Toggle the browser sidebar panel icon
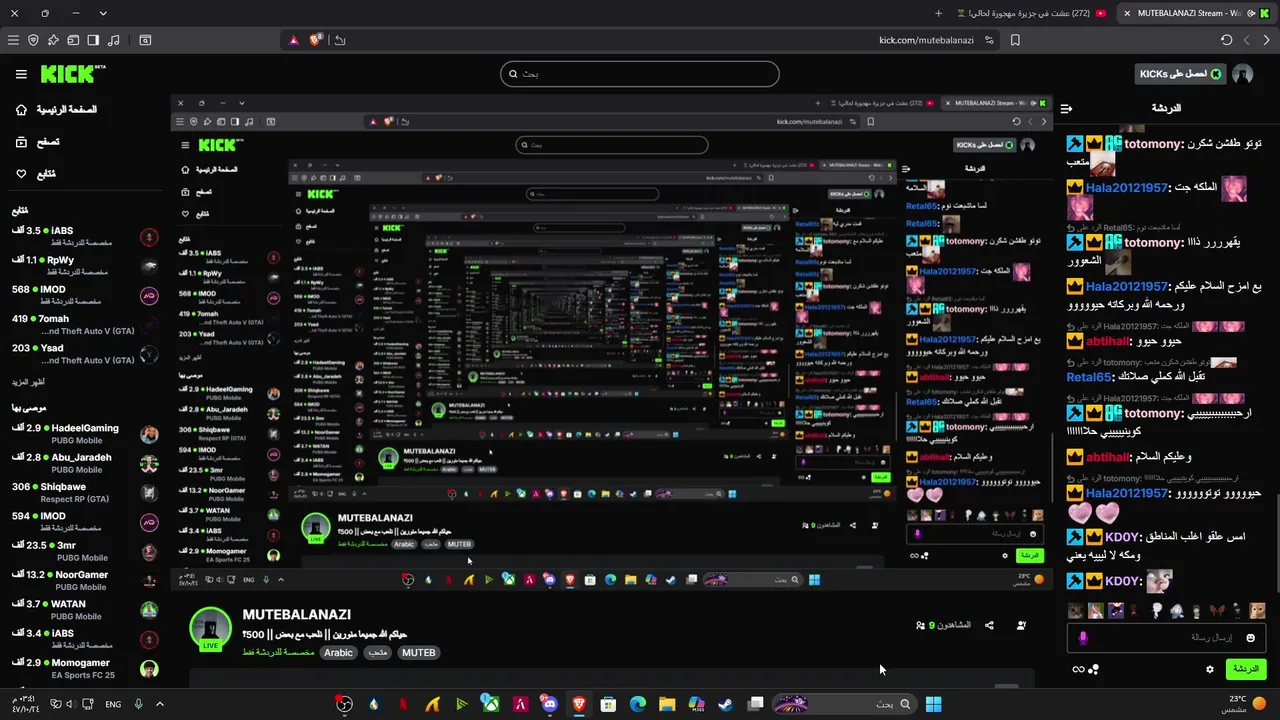This screenshot has width=1280, height=720. tap(93, 40)
